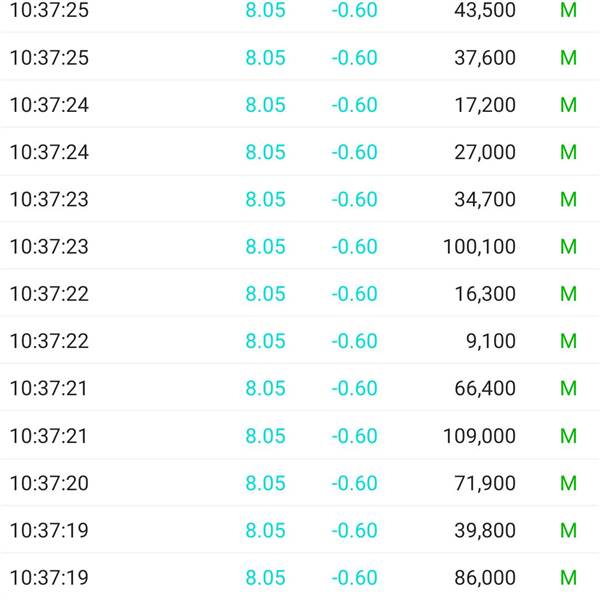Click the -0.60 change on the 16,300 row
The image size is (600, 600).
(354, 293)
